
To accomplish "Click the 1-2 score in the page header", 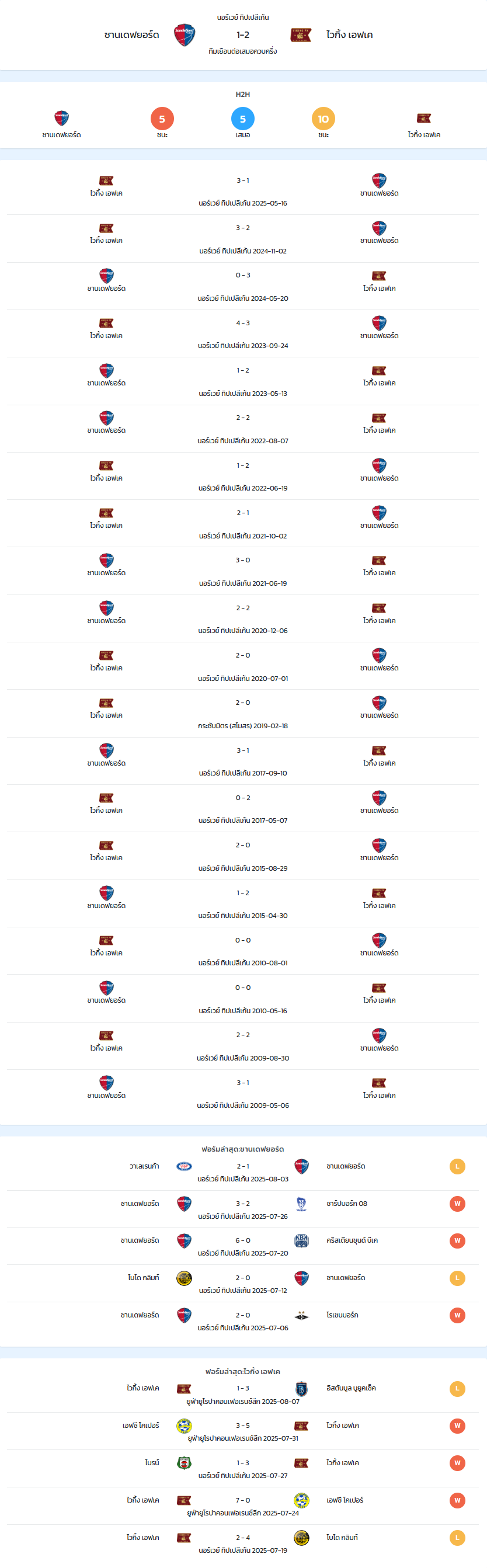I will click(243, 34).
